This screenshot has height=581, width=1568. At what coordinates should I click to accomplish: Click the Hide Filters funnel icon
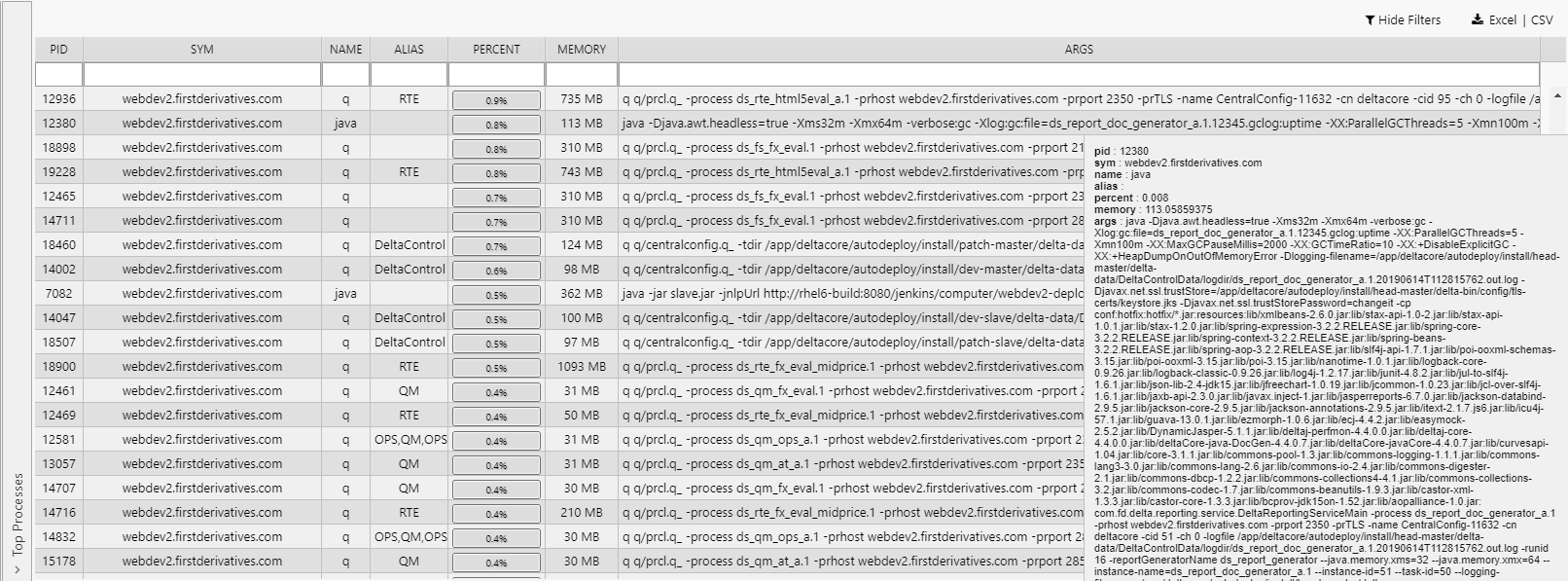coord(1370,20)
